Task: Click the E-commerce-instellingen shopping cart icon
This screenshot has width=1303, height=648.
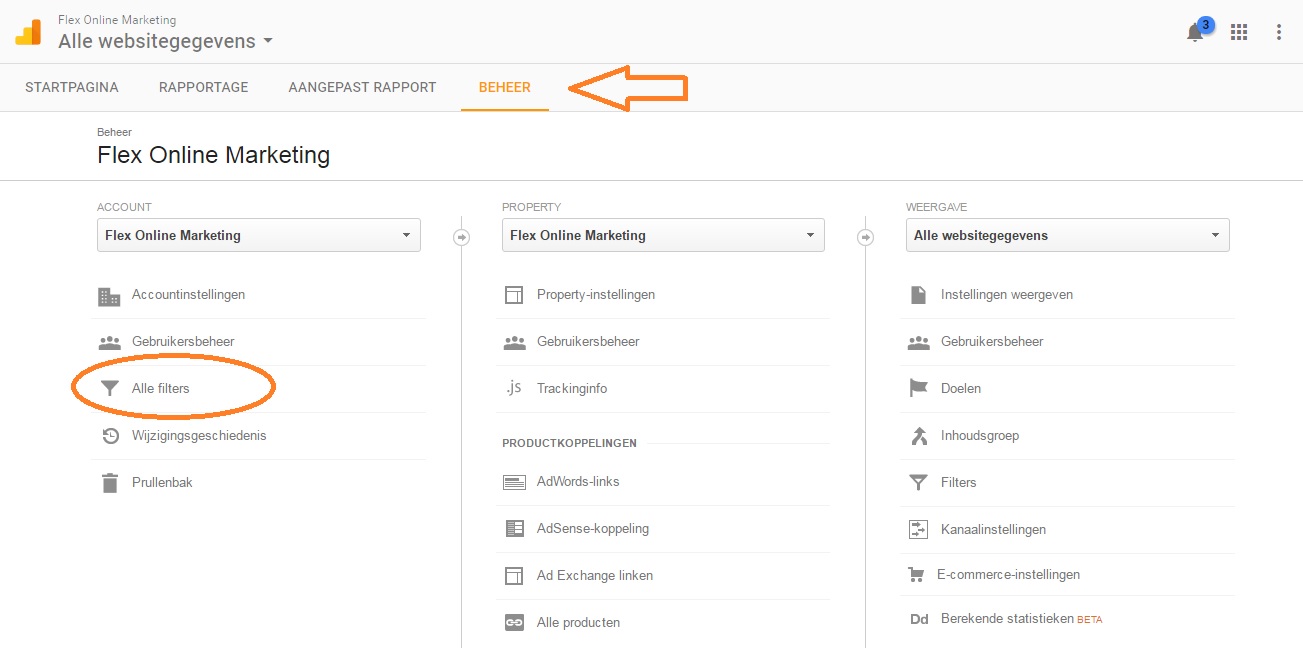Action: tap(915, 575)
